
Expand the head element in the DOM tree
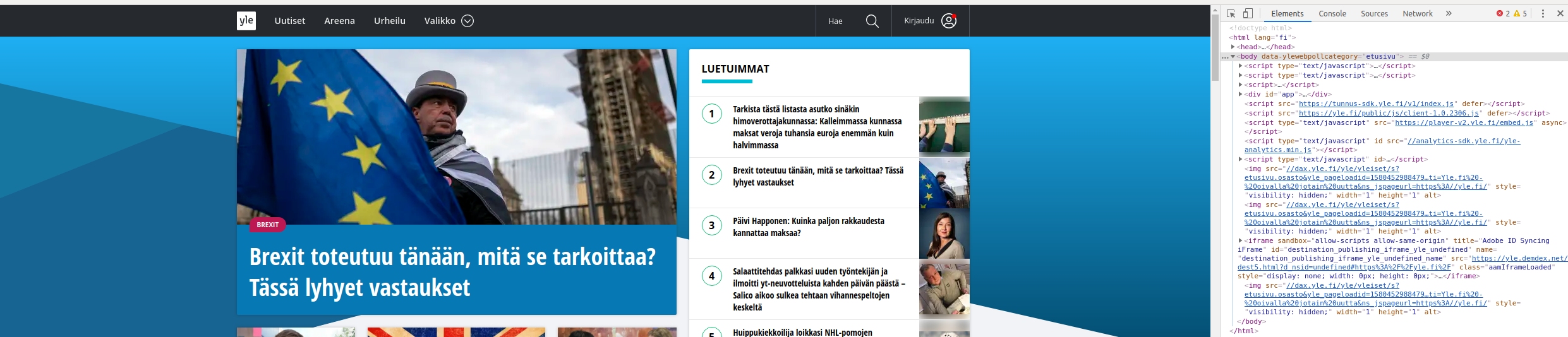pyautogui.click(x=1233, y=47)
